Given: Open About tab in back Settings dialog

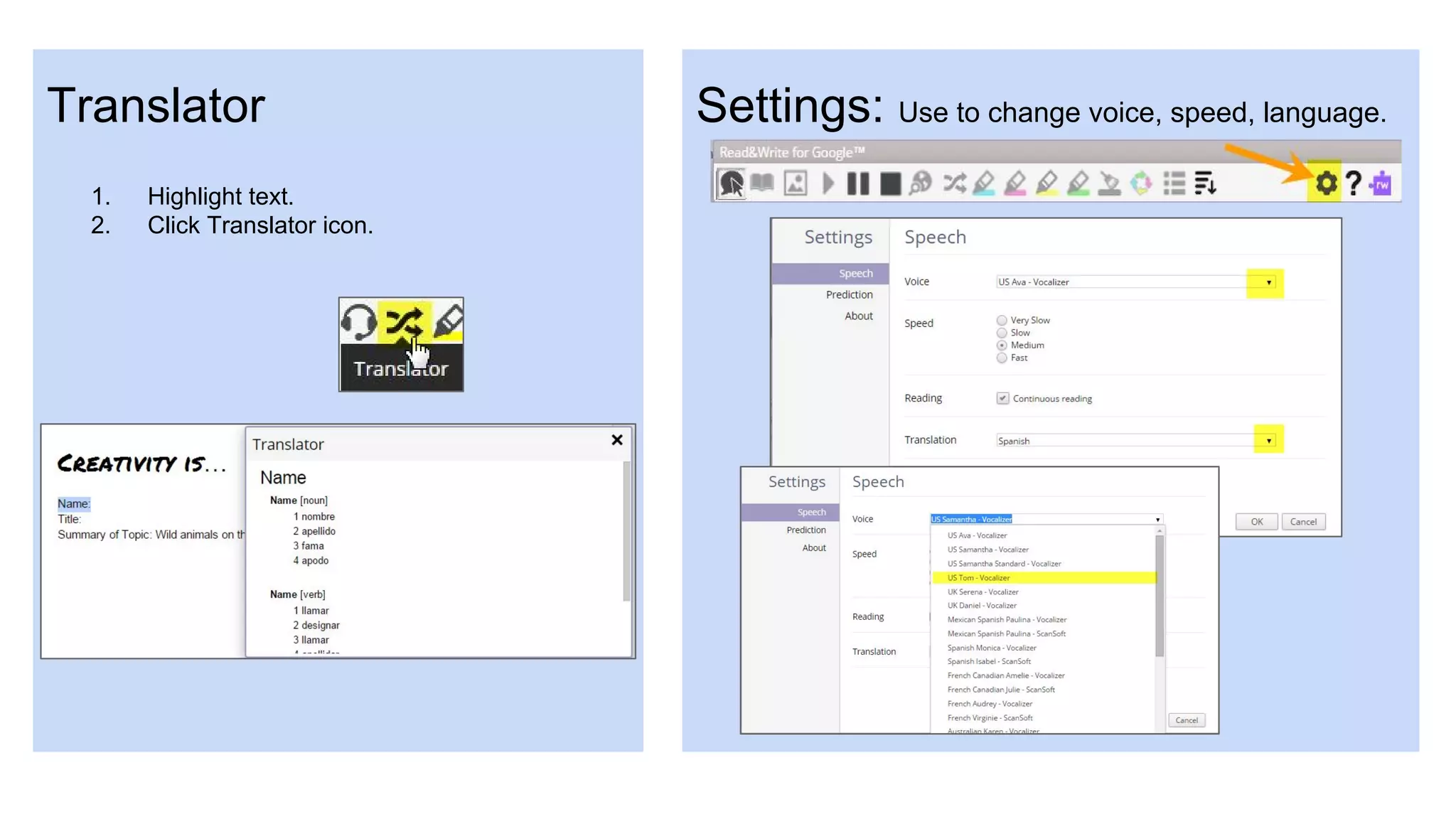Looking at the screenshot, I should click(858, 316).
